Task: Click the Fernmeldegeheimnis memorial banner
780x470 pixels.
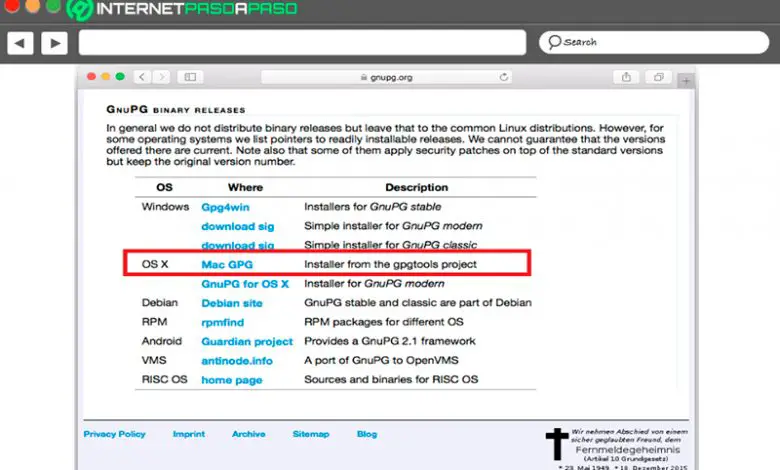Action: pyautogui.click(x=617, y=448)
